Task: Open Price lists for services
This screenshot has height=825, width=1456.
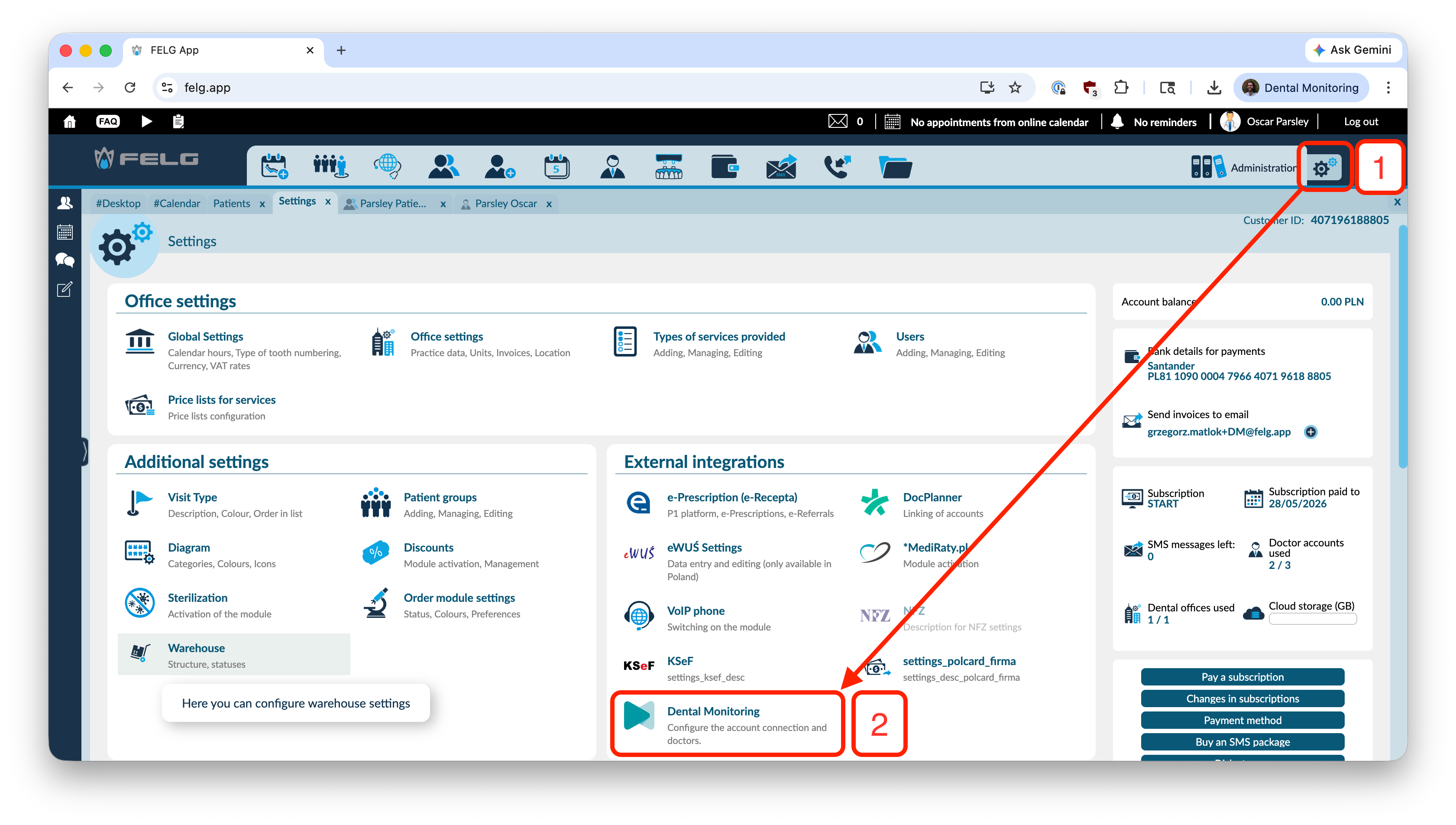Action: [x=221, y=400]
